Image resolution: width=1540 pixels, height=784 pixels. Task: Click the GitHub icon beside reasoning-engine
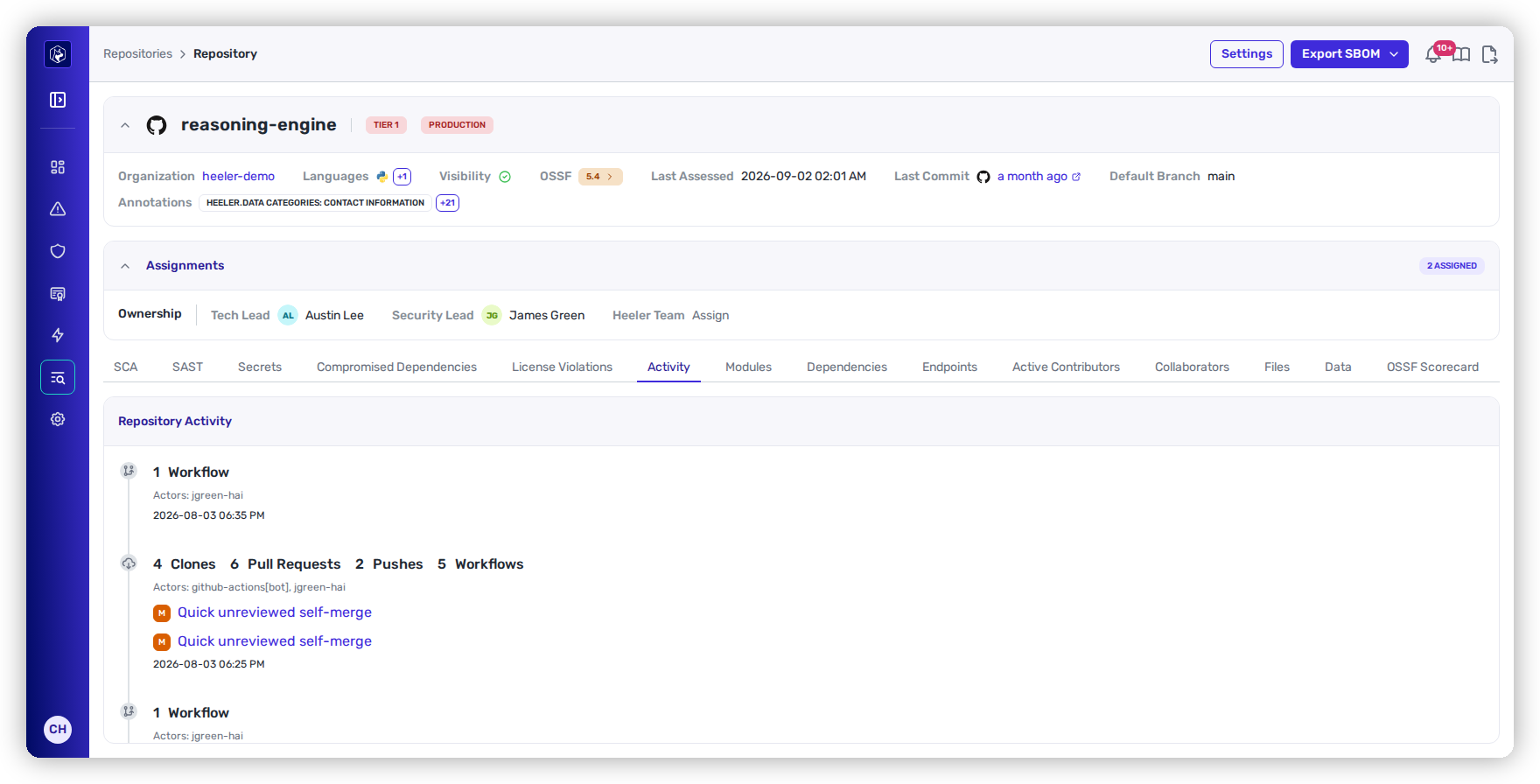click(157, 125)
